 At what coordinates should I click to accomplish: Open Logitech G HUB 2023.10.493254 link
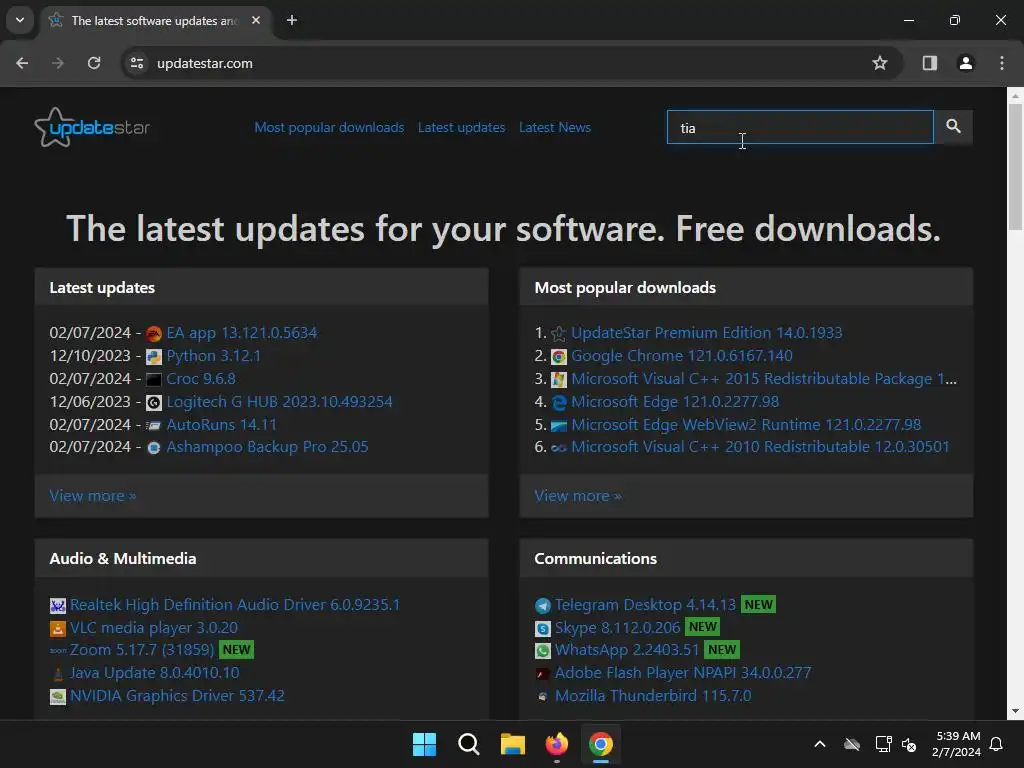[280, 401]
